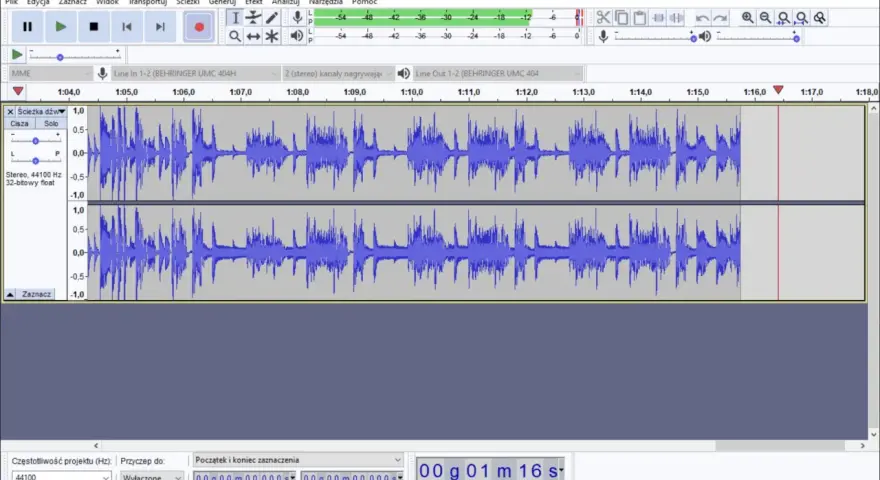The height and width of the screenshot is (480, 880).
Task: Adjust the track gain slider
Action: pos(35,139)
